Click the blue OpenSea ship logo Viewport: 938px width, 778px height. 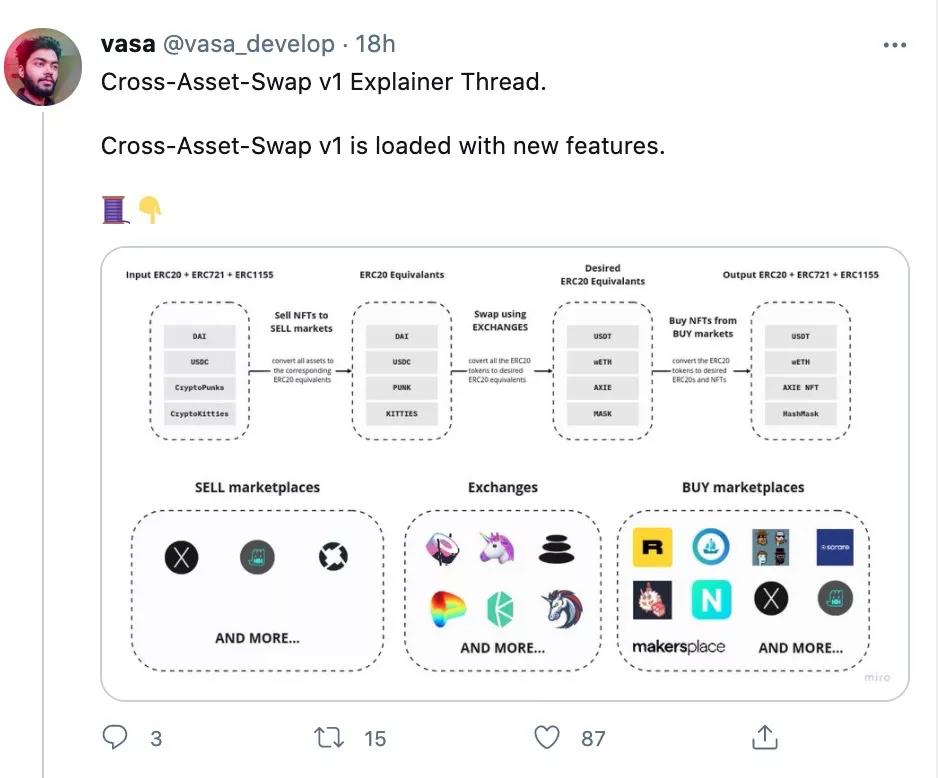(x=711, y=547)
